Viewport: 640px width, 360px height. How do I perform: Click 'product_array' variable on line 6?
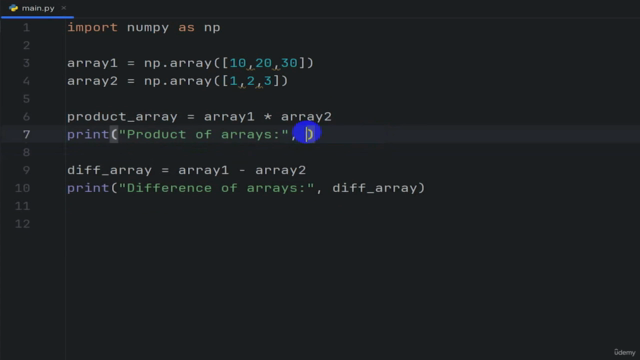[122, 117]
